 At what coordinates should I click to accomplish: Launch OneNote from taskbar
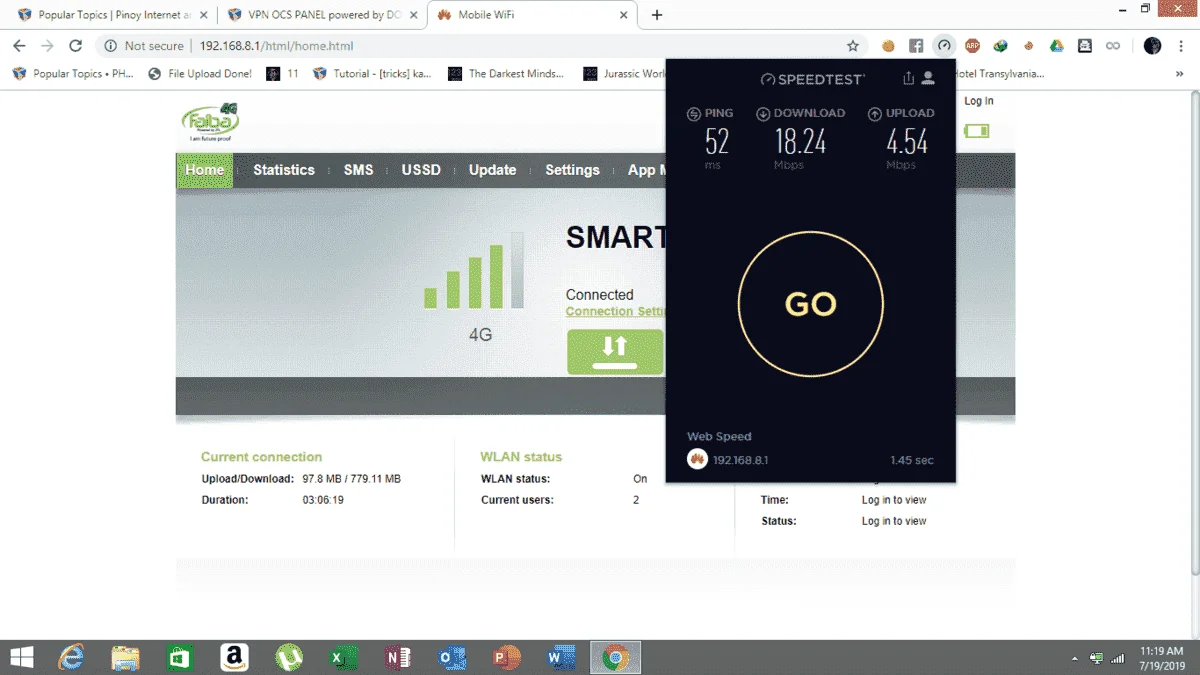[397, 657]
